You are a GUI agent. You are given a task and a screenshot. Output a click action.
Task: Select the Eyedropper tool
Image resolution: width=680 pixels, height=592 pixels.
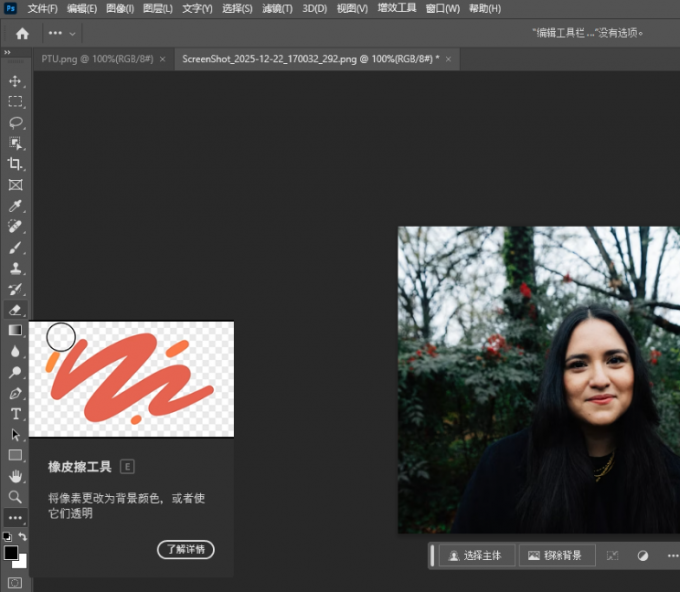coord(15,206)
